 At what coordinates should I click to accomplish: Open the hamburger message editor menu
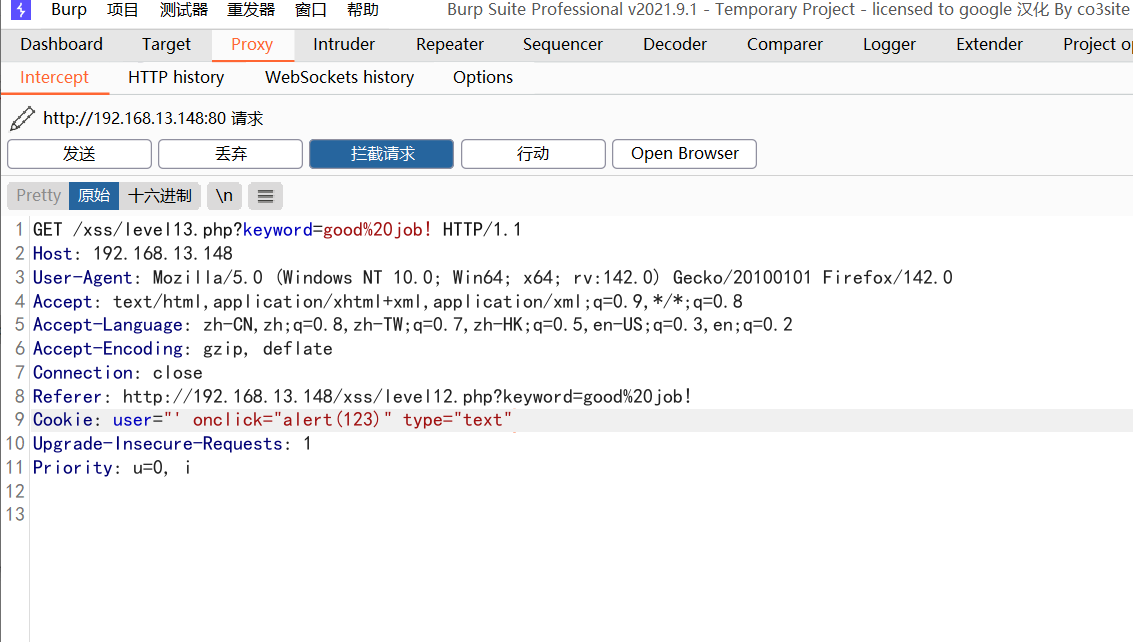click(265, 196)
